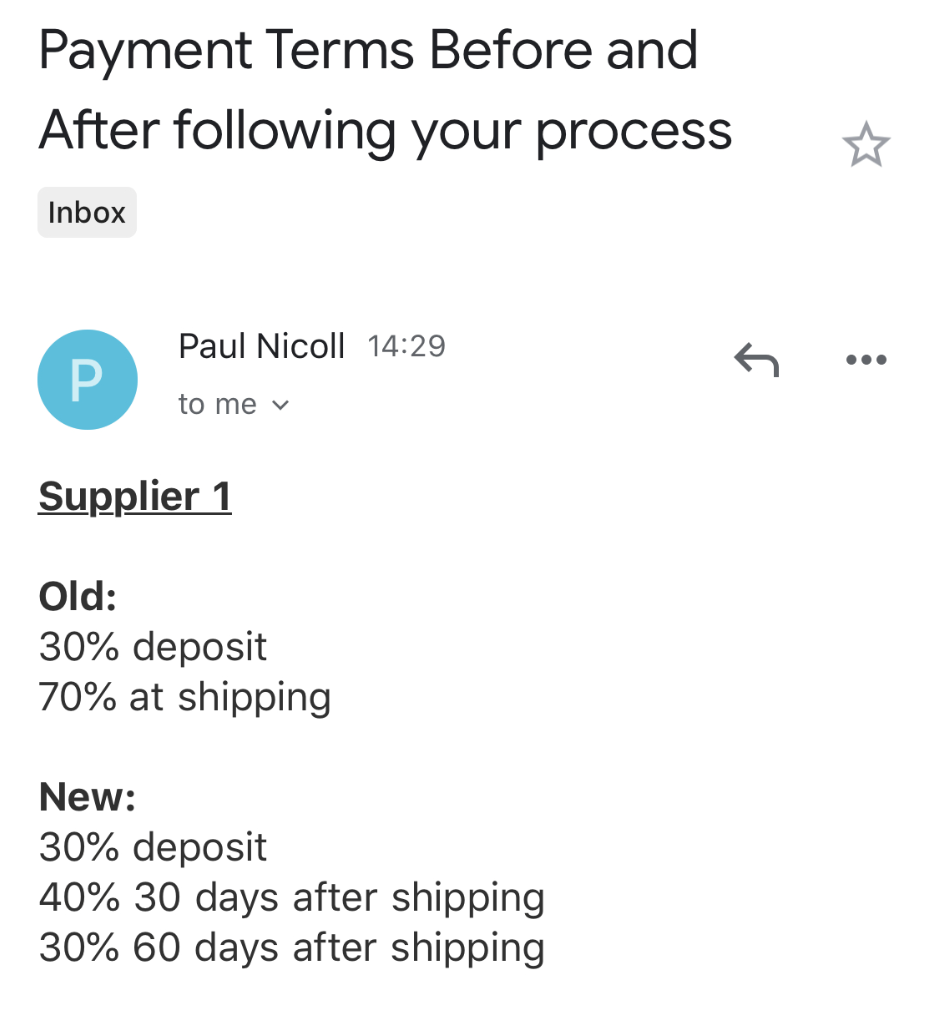Click the email subject line
Viewport: 932px width, 1016px height.
pos(385,90)
